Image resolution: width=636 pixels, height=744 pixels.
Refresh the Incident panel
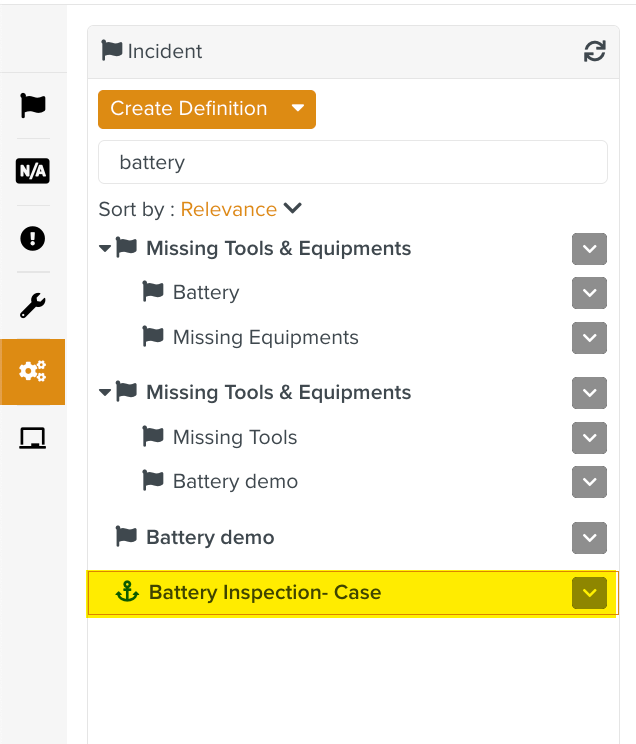(595, 52)
